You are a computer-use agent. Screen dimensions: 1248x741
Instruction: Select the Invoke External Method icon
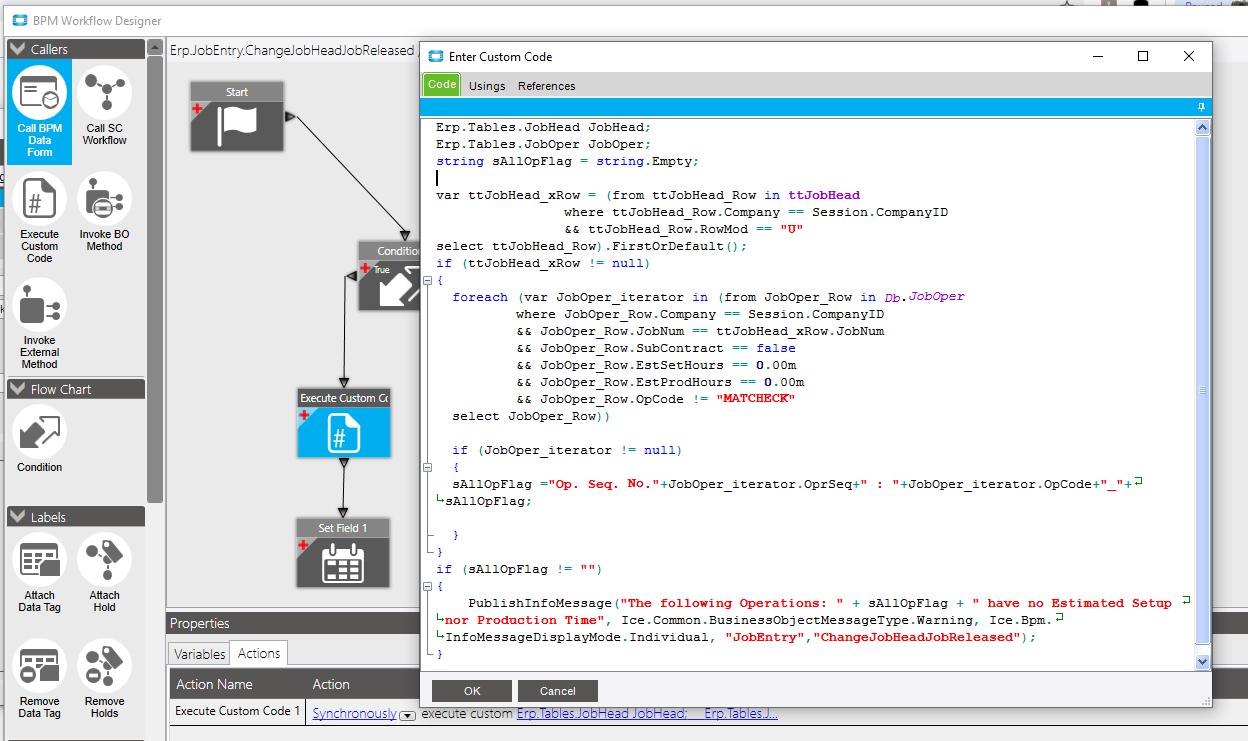point(39,306)
